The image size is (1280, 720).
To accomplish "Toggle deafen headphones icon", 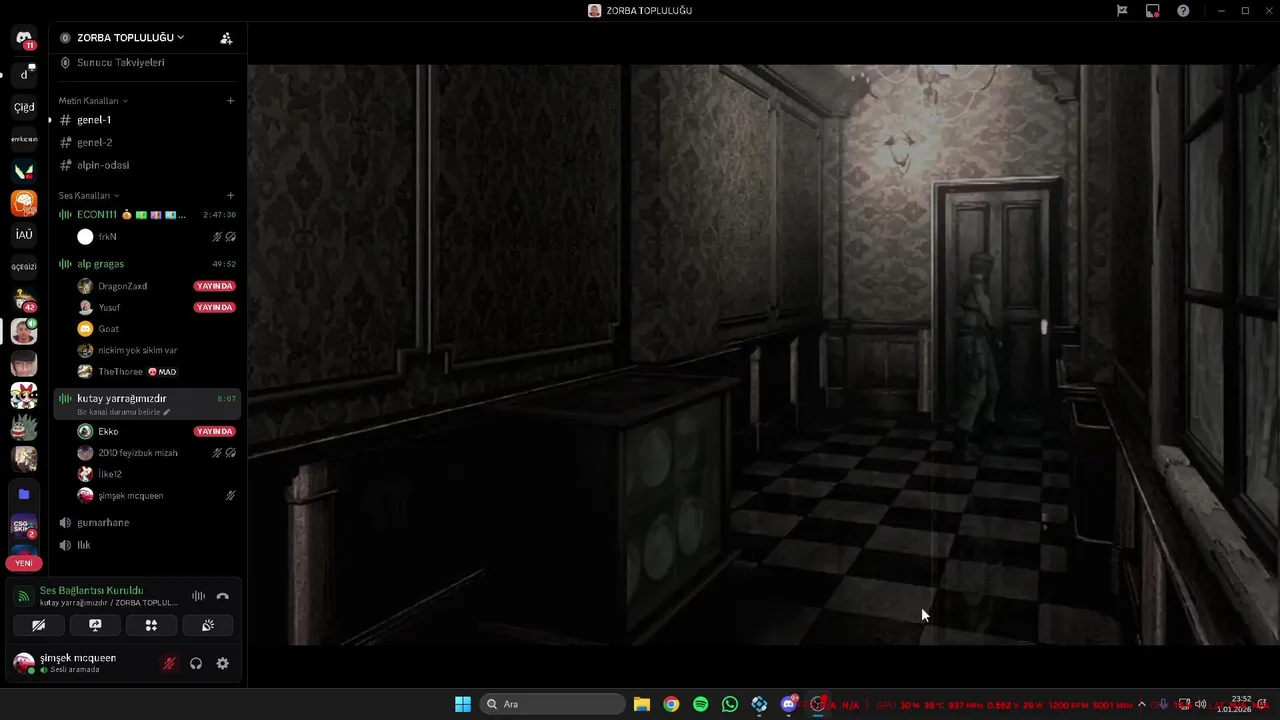I will (196, 663).
